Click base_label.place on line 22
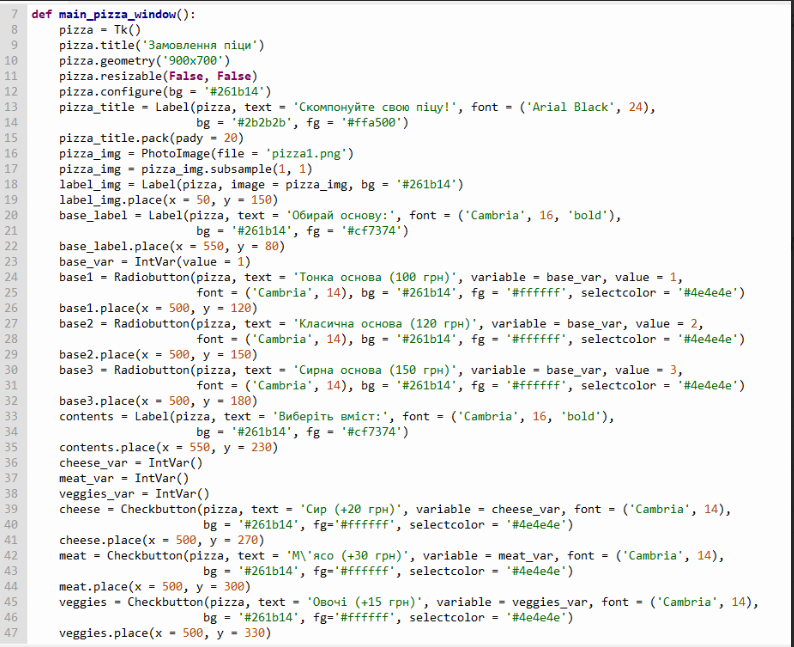The image size is (794, 647). (113, 247)
